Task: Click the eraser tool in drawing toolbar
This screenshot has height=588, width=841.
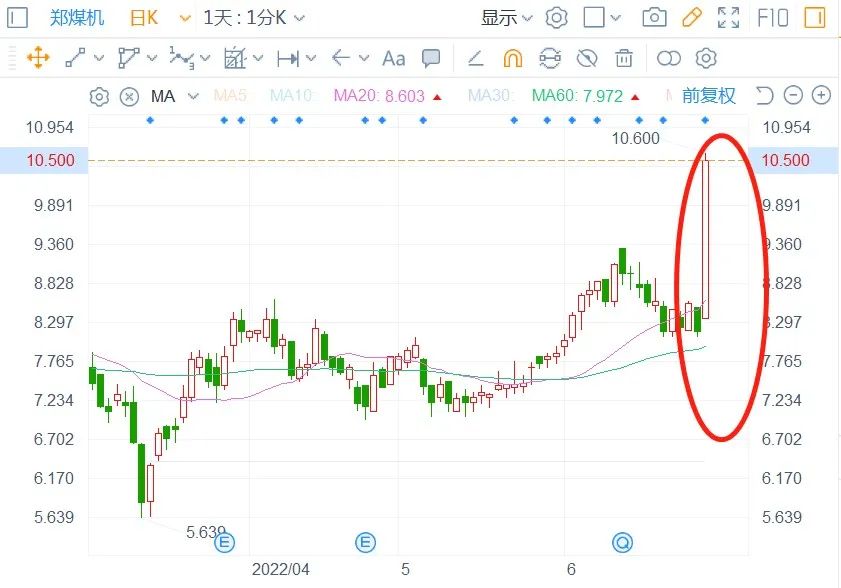Action: coord(476,58)
